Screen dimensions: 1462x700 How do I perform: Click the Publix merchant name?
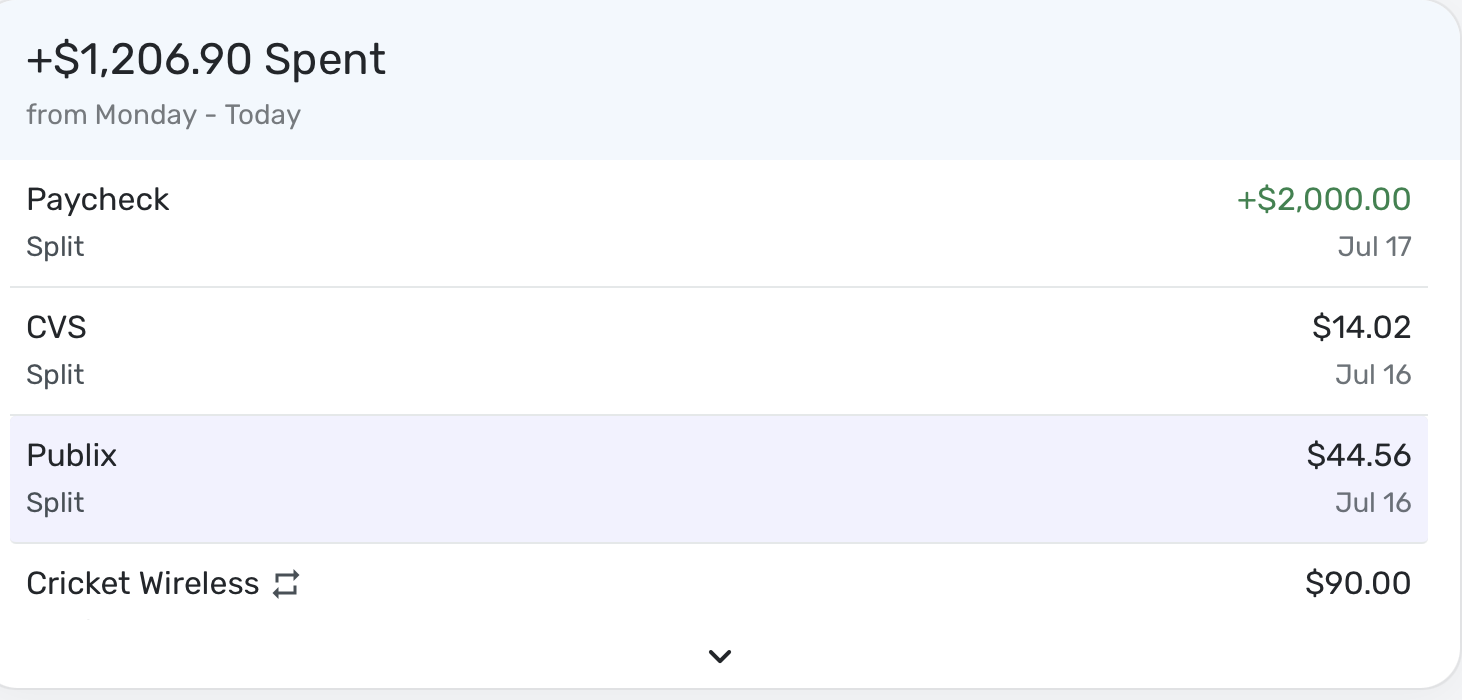click(72, 455)
